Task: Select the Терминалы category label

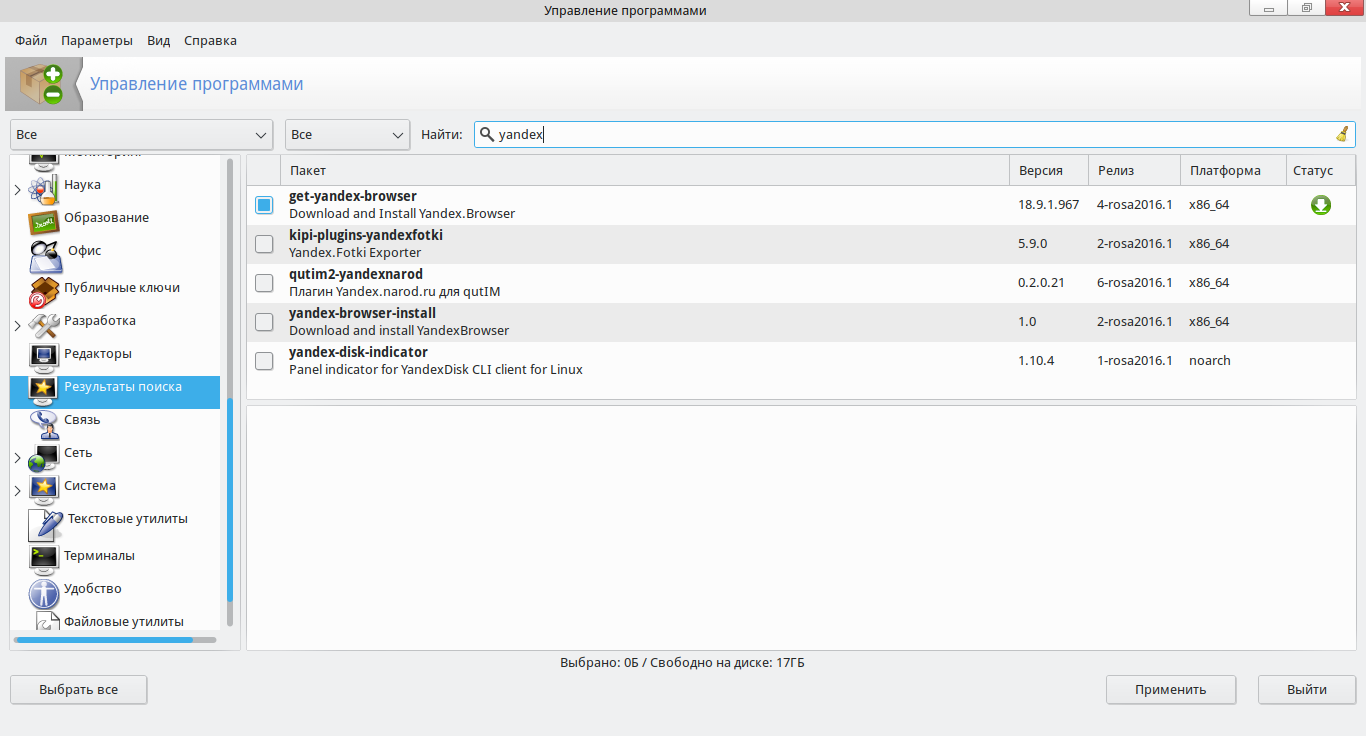Action: (99, 556)
